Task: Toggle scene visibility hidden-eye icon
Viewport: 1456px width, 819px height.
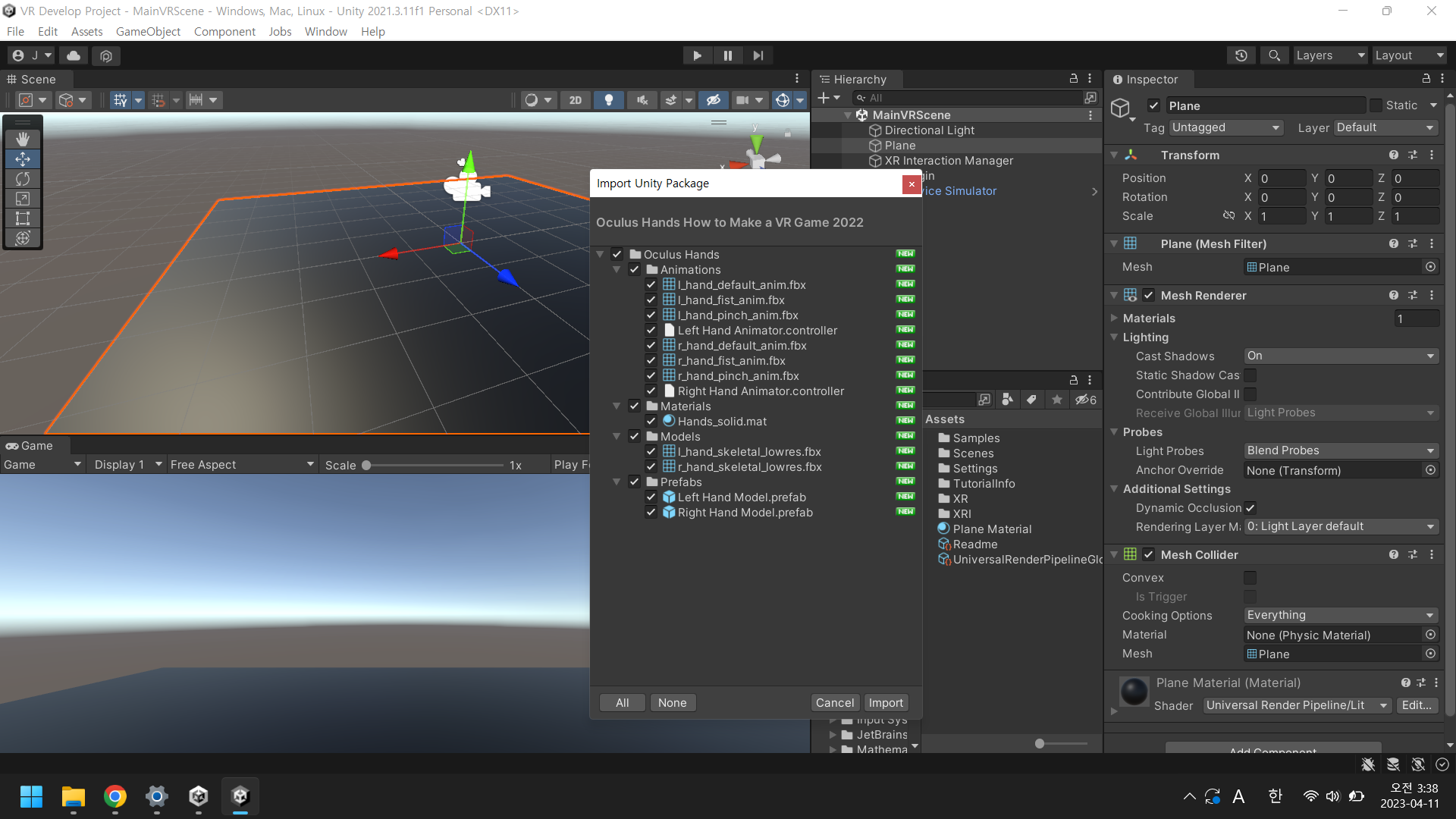Action: pyautogui.click(x=713, y=100)
